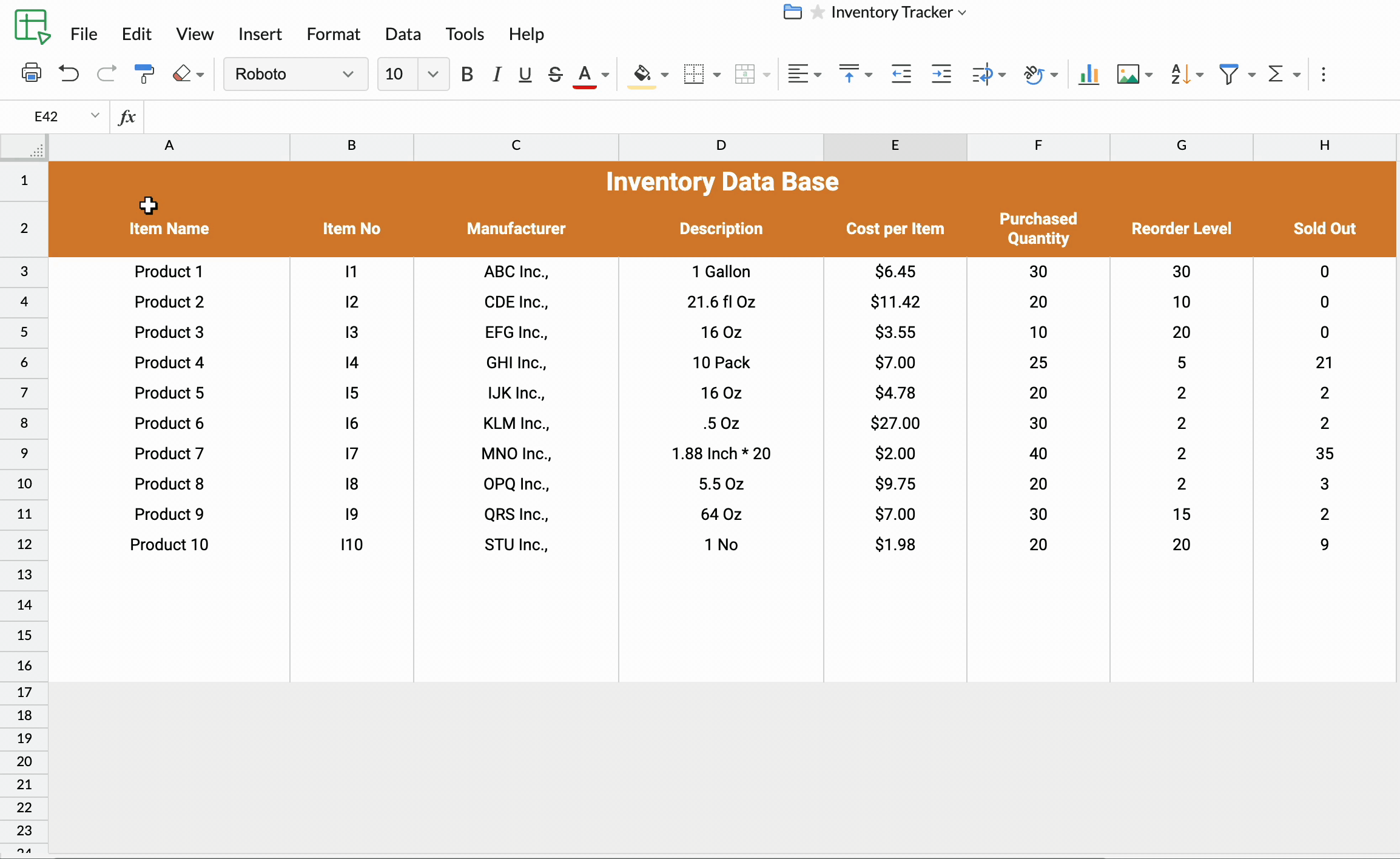Click the horizontal align icon
The width and height of the screenshot is (1400, 859).
tap(798, 74)
